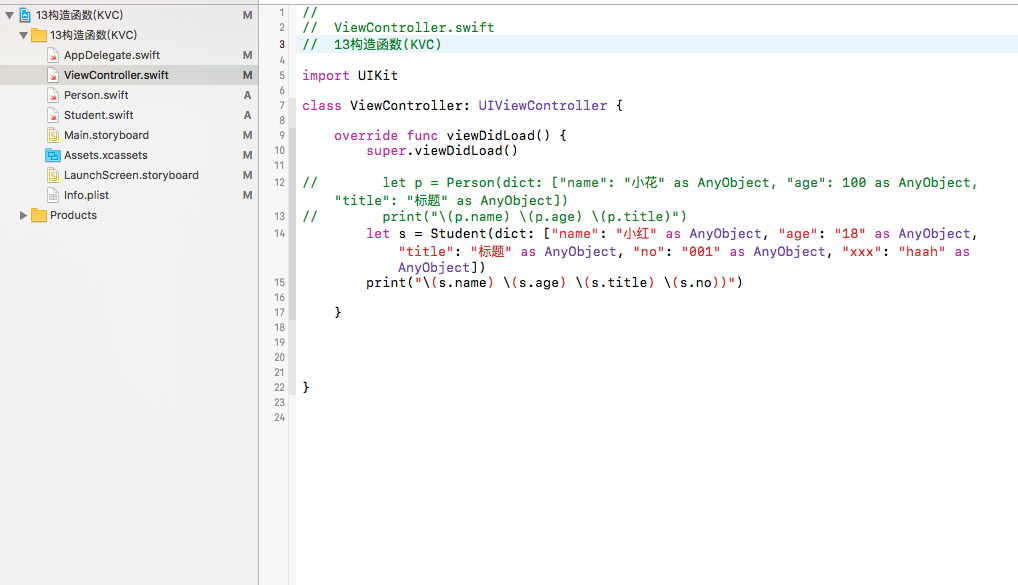
Task: Click the Info.plist file icon
Action: [53, 195]
